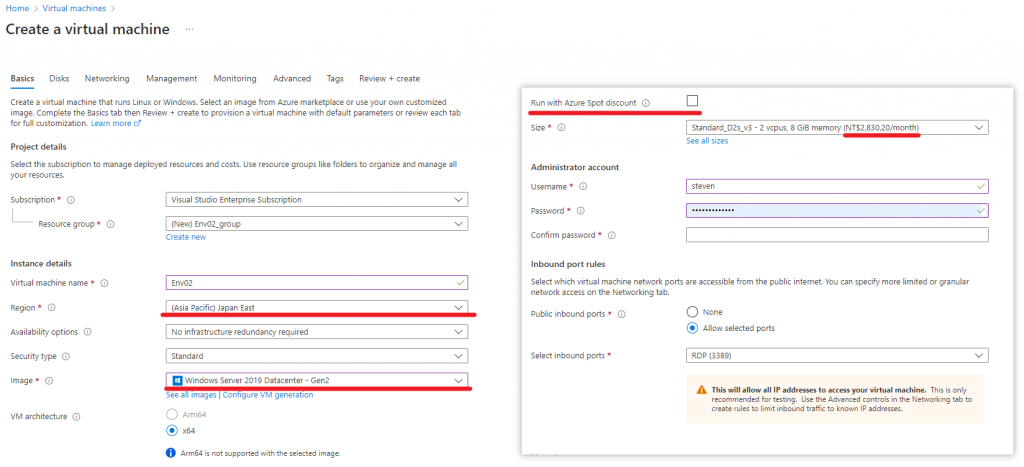The image size is (1024, 467).
Task: Open the Region dropdown showing Japan East
Action: click(x=317, y=307)
